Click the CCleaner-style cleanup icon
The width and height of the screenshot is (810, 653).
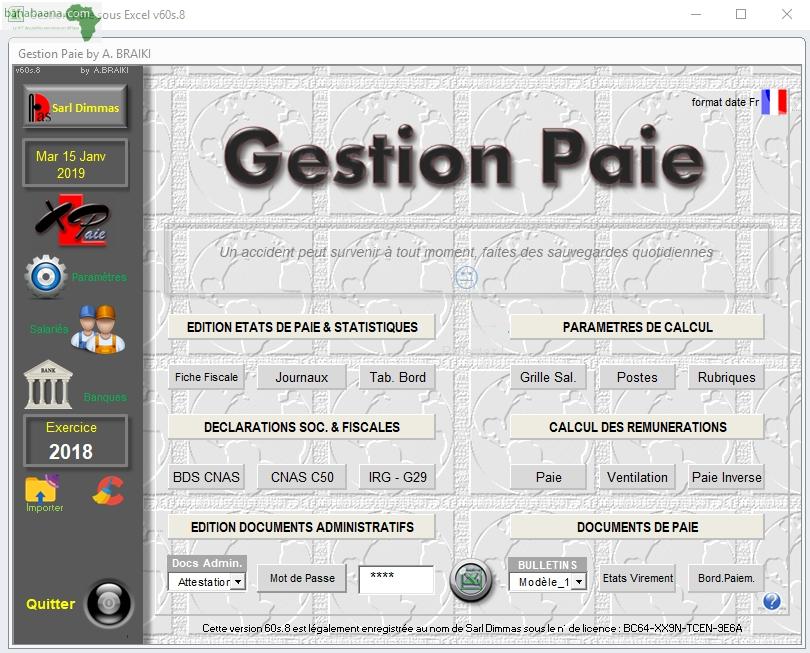click(x=108, y=490)
